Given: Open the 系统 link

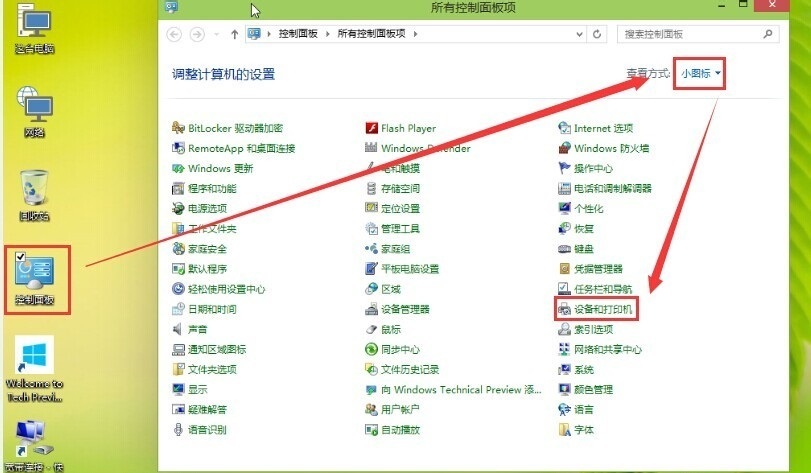Looking at the screenshot, I should [x=584, y=370].
